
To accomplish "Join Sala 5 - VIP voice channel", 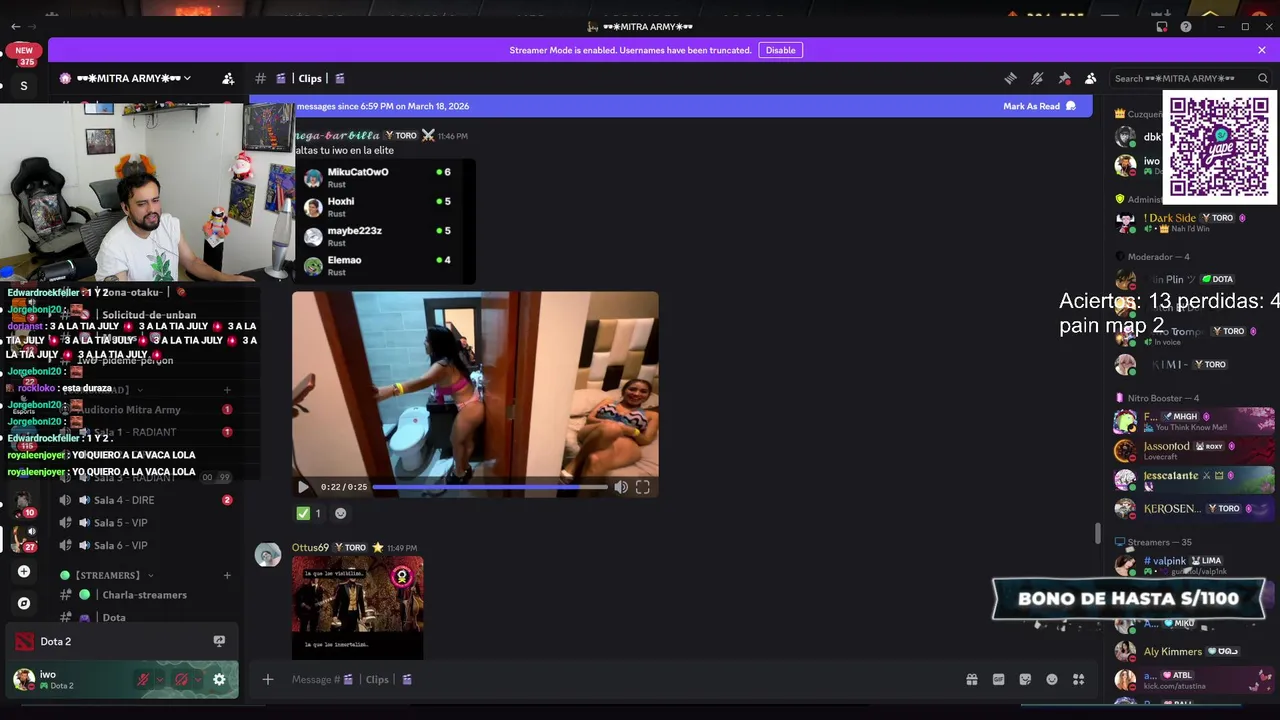I will (148, 523).
